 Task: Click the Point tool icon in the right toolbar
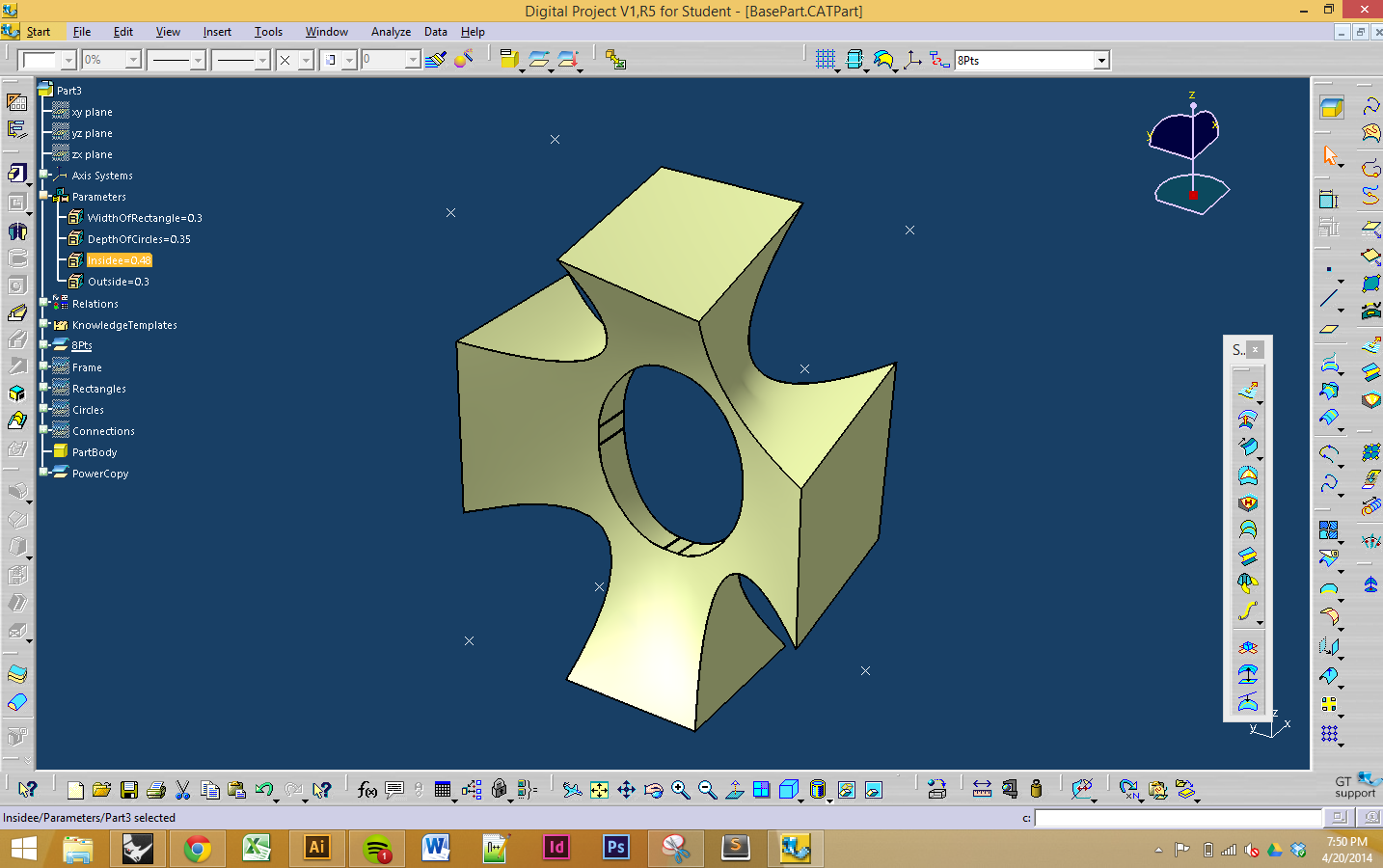[1330, 269]
